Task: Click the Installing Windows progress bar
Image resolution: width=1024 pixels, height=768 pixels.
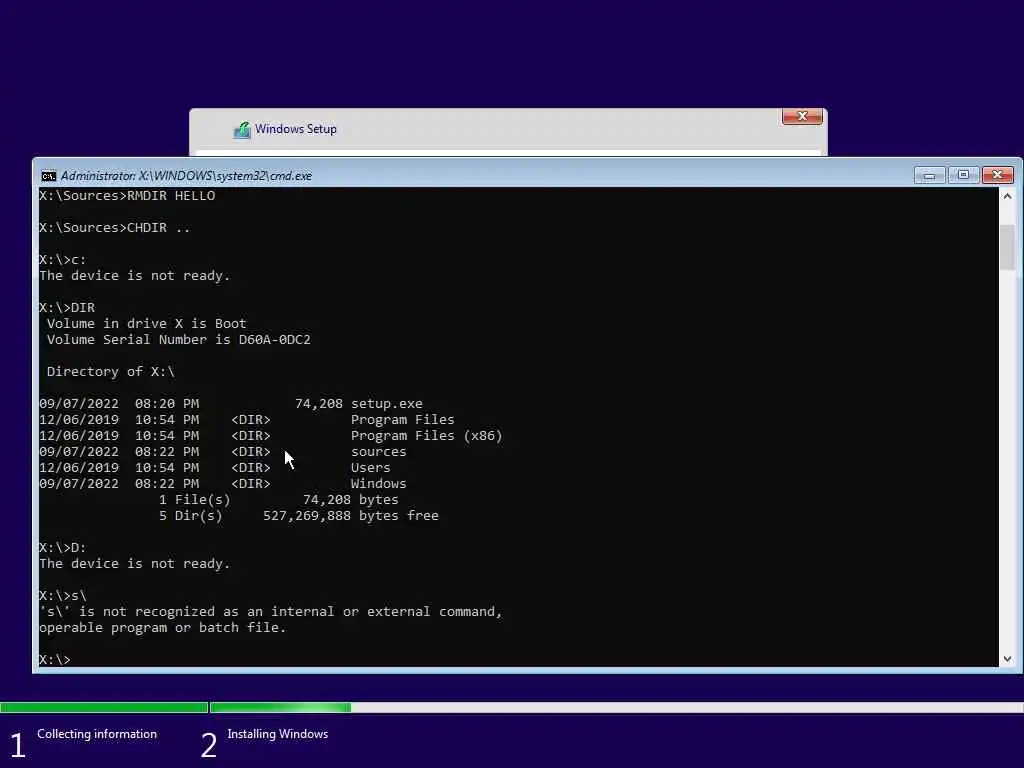Action: pos(616,708)
